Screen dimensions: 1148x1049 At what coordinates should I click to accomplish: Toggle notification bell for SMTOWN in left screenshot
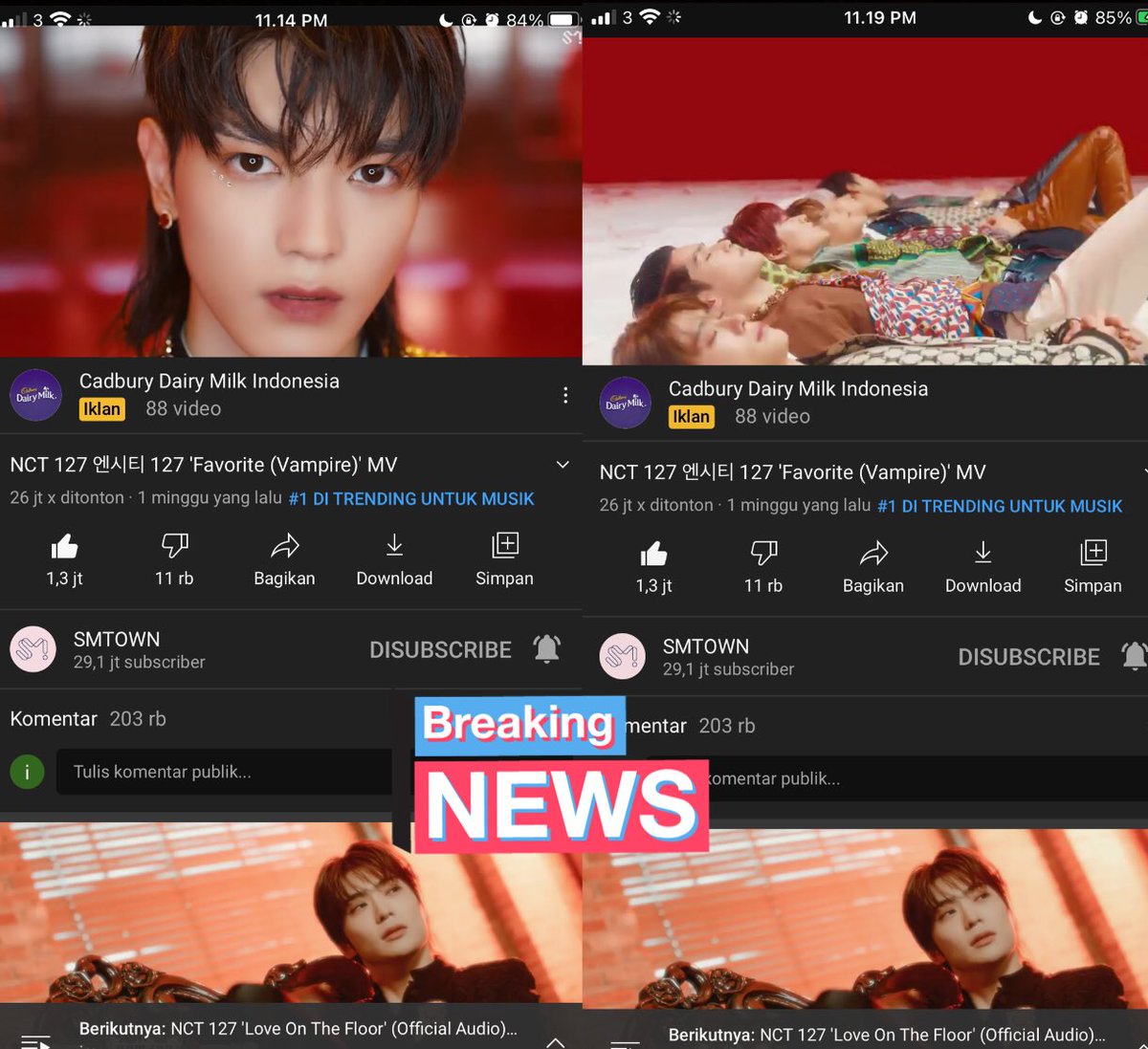pos(546,649)
